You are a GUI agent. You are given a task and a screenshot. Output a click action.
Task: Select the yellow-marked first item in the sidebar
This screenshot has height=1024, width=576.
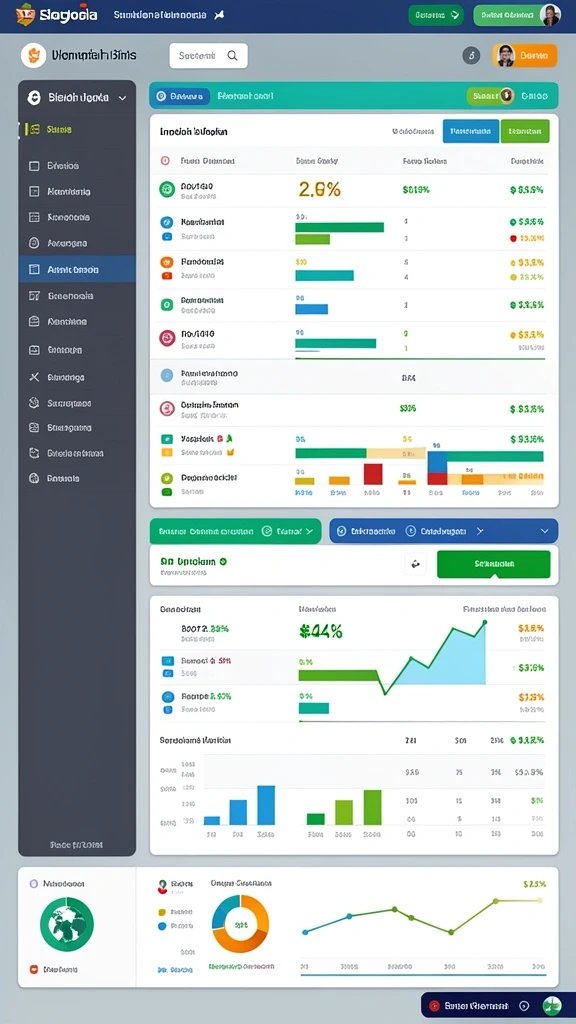click(x=77, y=129)
